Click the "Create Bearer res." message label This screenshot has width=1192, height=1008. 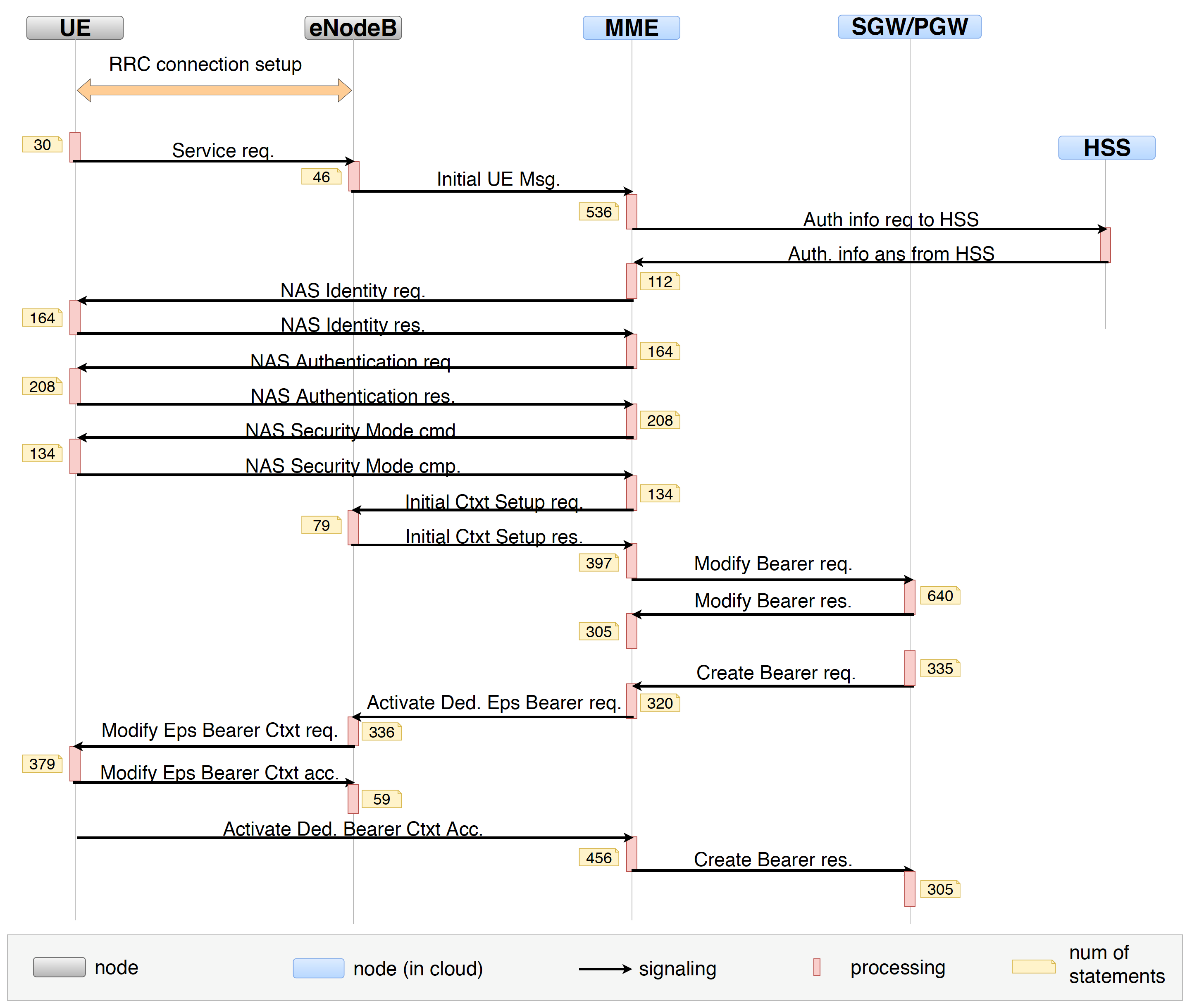[x=773, y=860]
